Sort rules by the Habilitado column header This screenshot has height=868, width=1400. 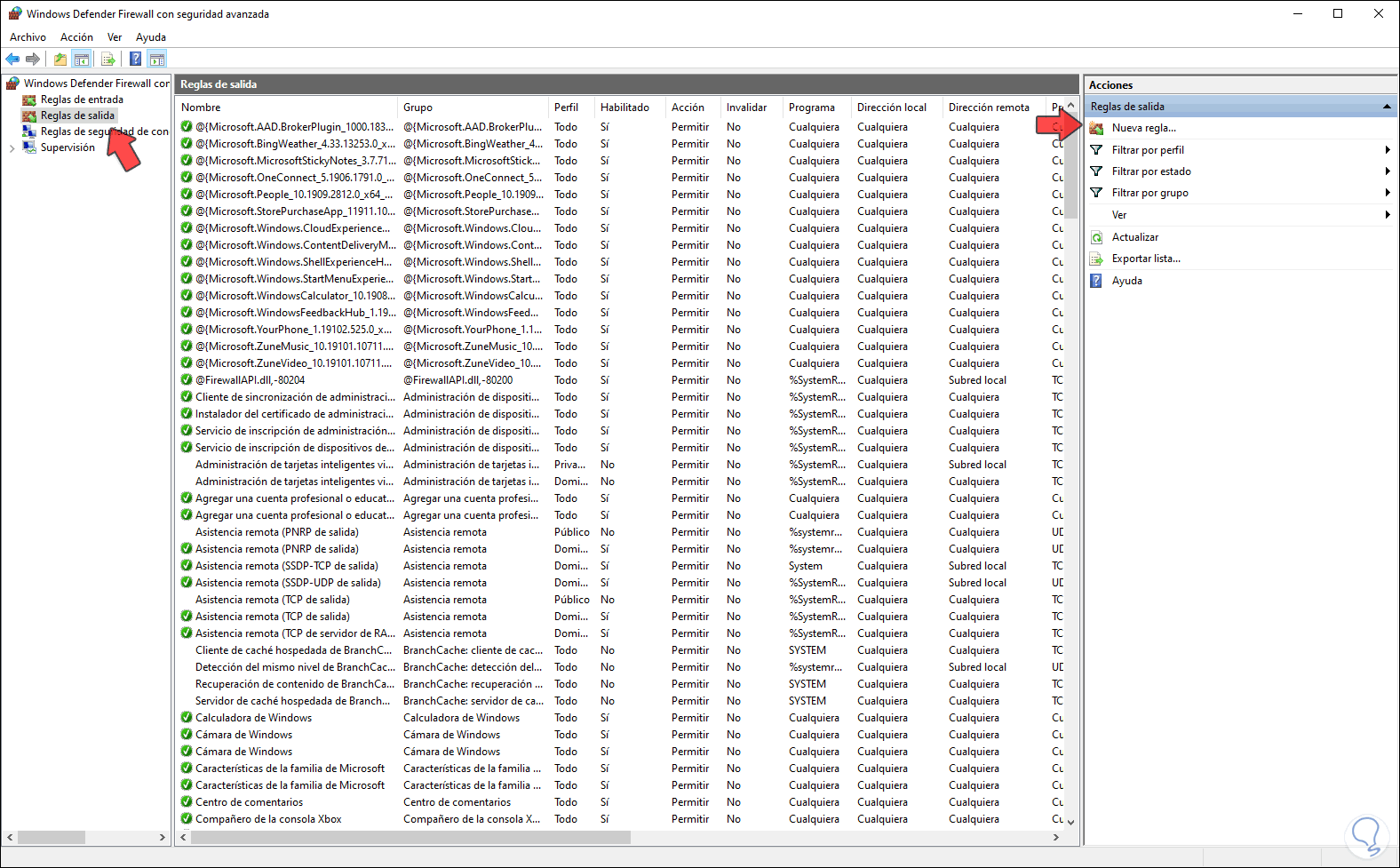[x=631, y=108]
